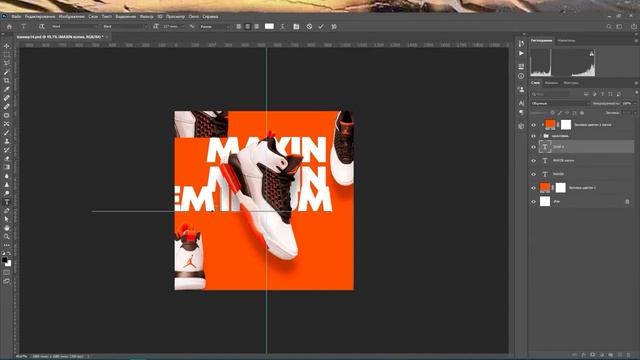
Task: Click the foreground color swatch
Action: pos(4,260)
